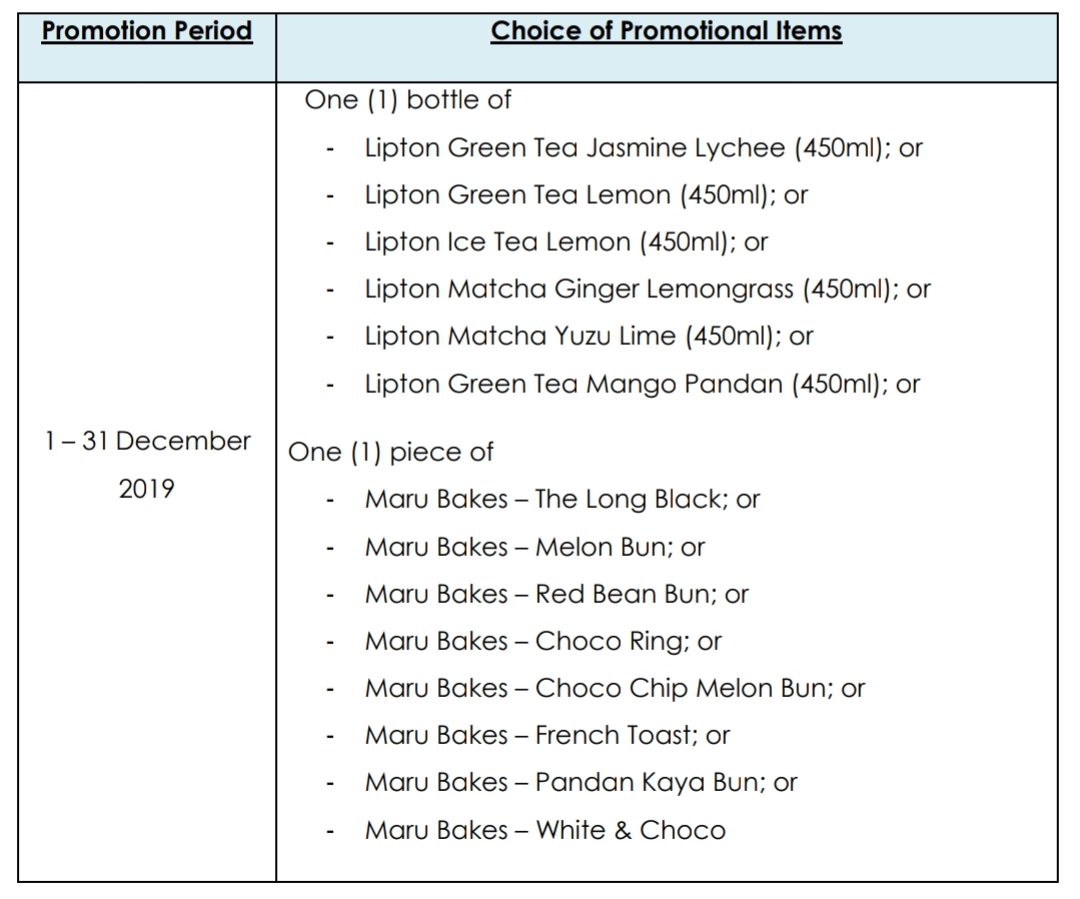Click Lipton Matcha Ginger Lemongrass item
This screenshot has width=1080, height=899.
click(x=646, y=289)
